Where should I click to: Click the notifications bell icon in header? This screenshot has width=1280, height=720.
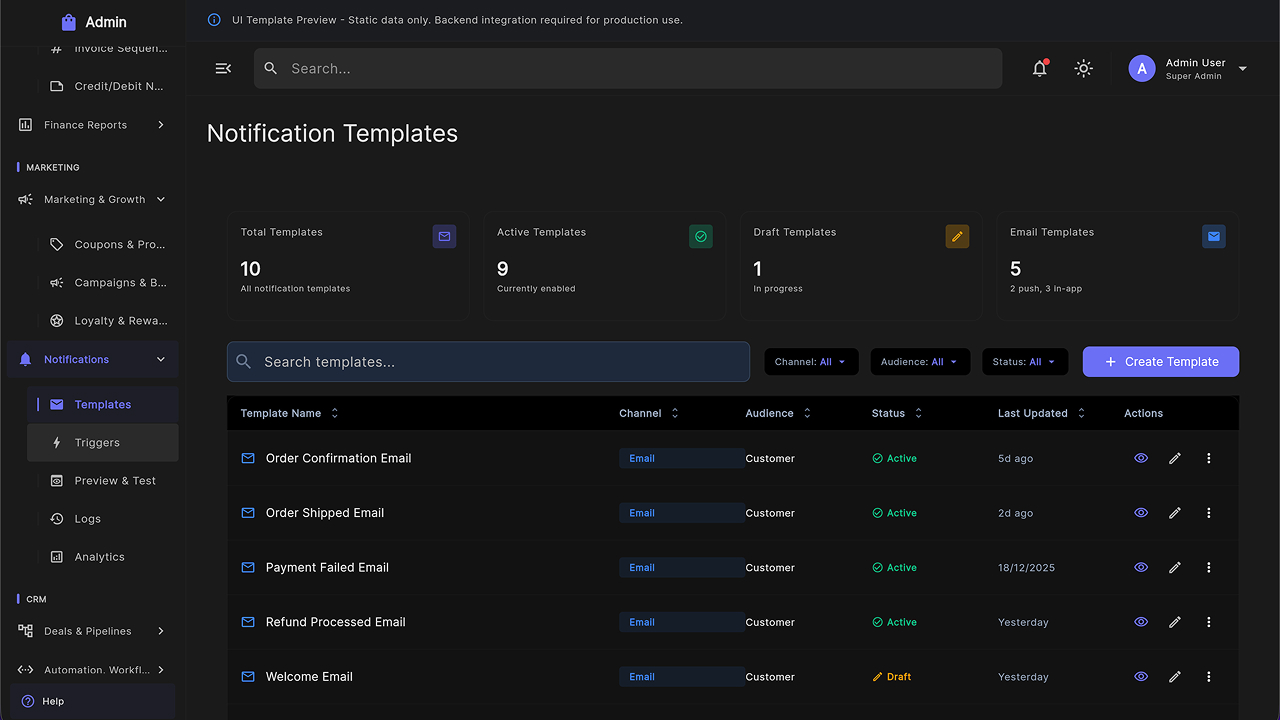tap(1040, 68)
